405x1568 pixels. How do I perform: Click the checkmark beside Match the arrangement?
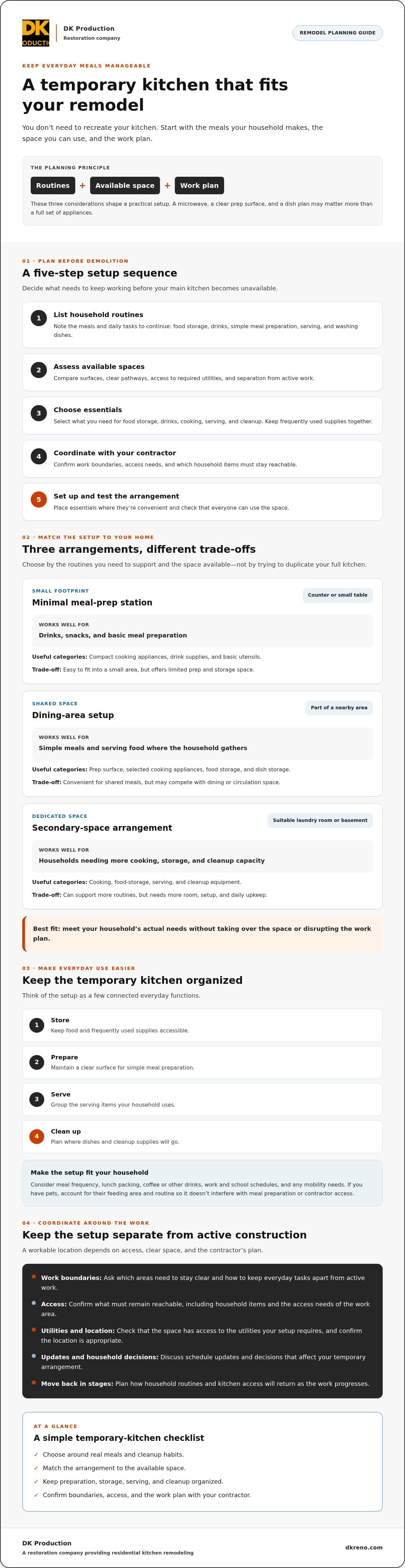[x=36, y=1468]
